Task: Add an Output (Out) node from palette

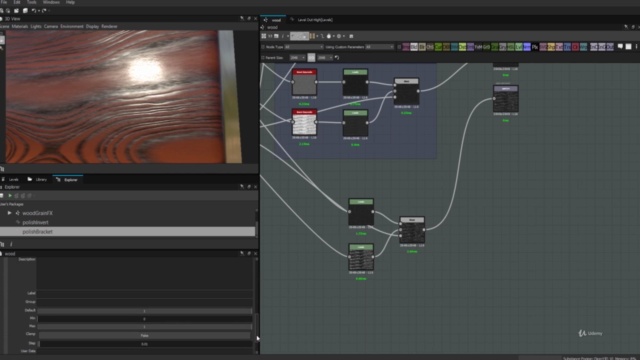Action: pos(610,47)
